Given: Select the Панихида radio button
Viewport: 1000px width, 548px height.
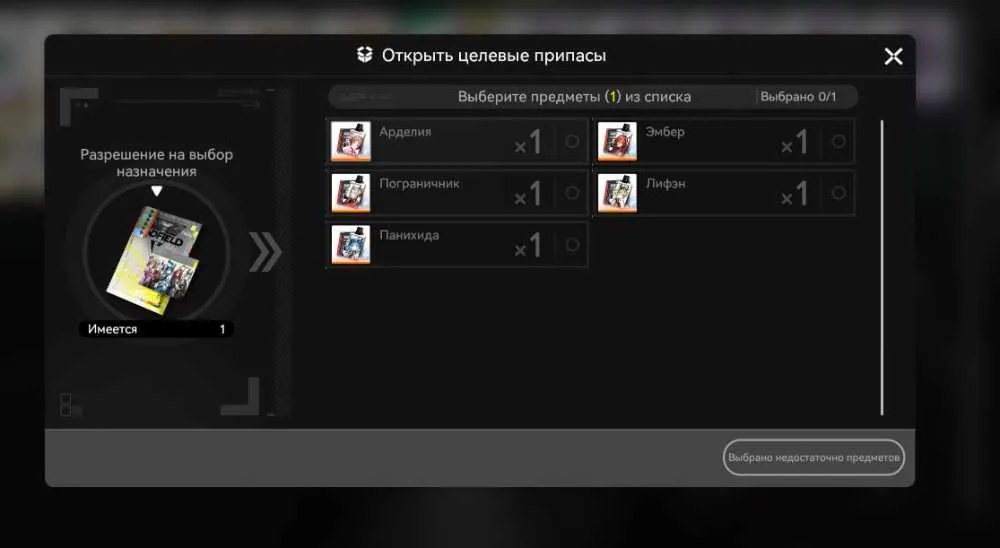Looking at the screenshot, I should (572, 244).
